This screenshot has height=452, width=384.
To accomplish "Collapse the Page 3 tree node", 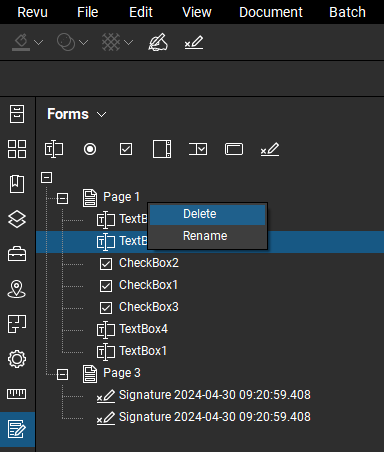I will point(62,375).
